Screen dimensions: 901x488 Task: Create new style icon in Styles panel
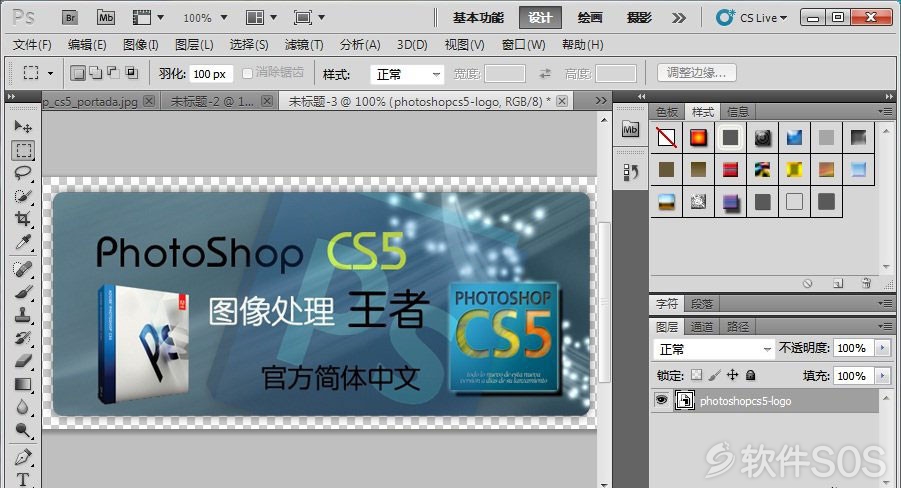[838, 283]
